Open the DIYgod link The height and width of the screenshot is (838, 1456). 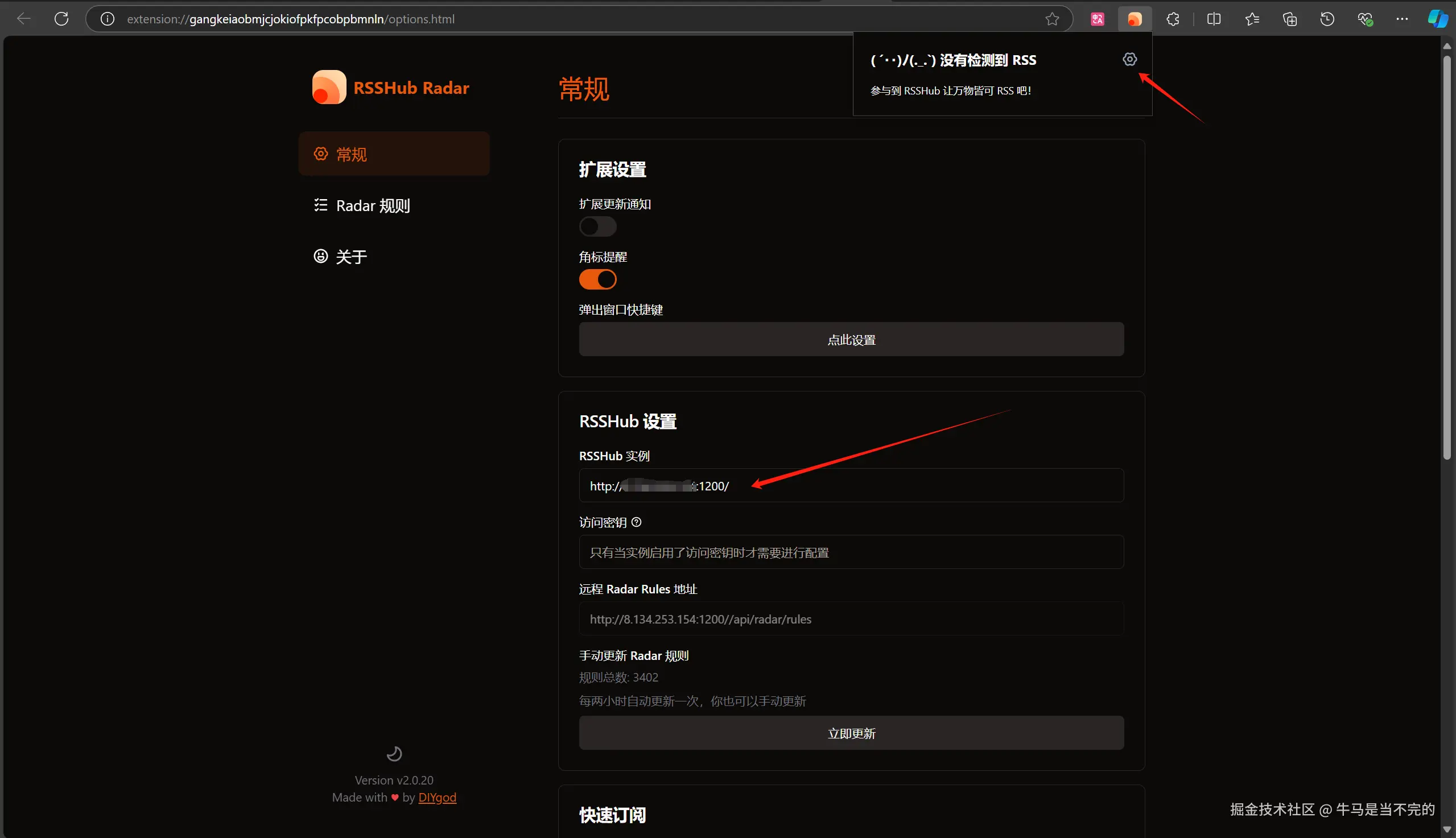(x=437, y=797)
